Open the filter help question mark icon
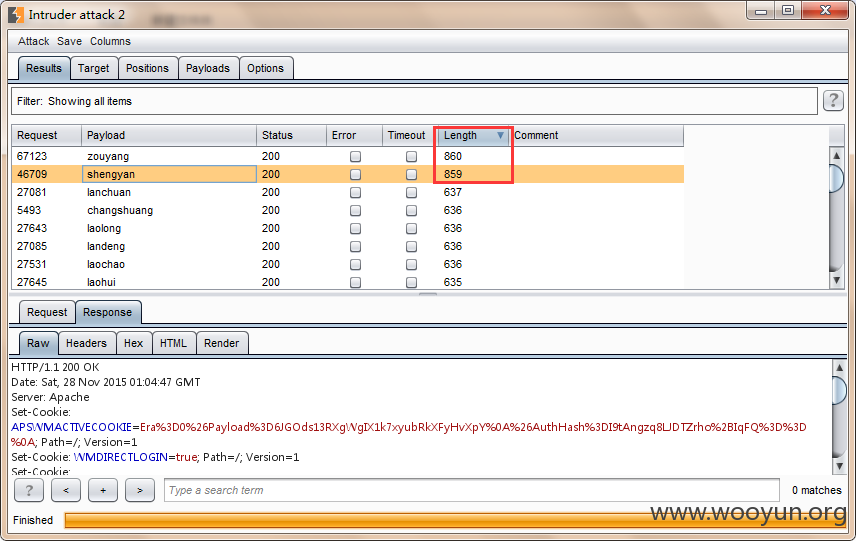Image resolution: width=856 pixels, height=541 pixels. (x=833, y=100)
